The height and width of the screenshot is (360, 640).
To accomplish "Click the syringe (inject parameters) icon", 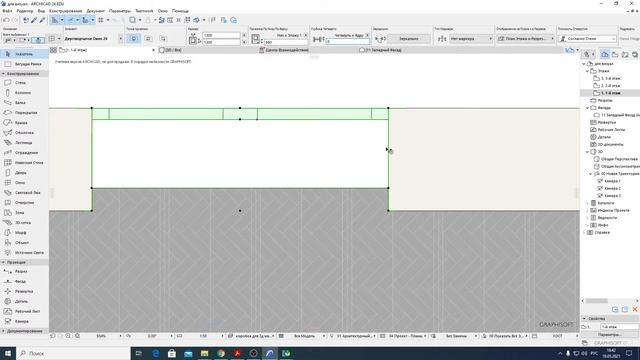I will pyautogui.click(x=42, y=20).
